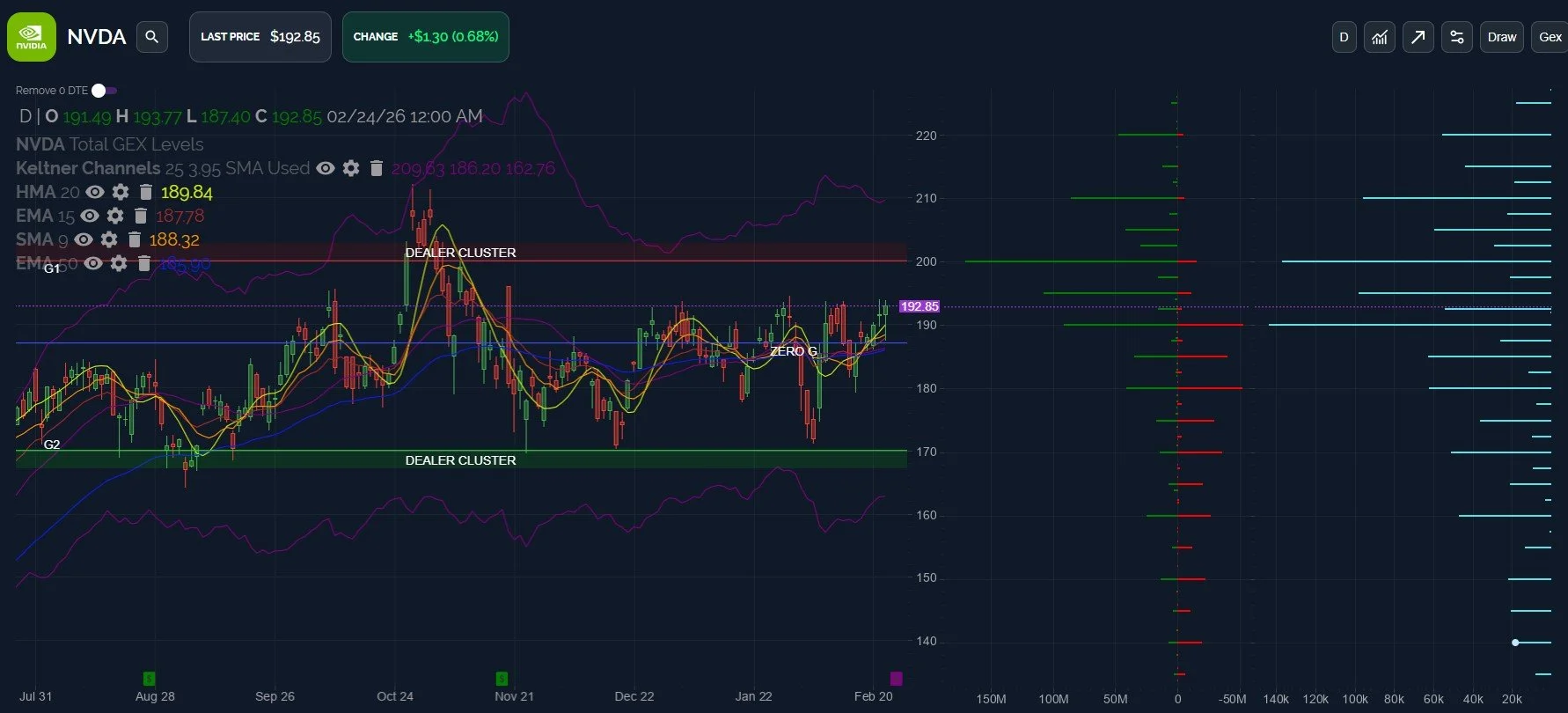Open EMA 15 settings gear

tap(115, 216)
